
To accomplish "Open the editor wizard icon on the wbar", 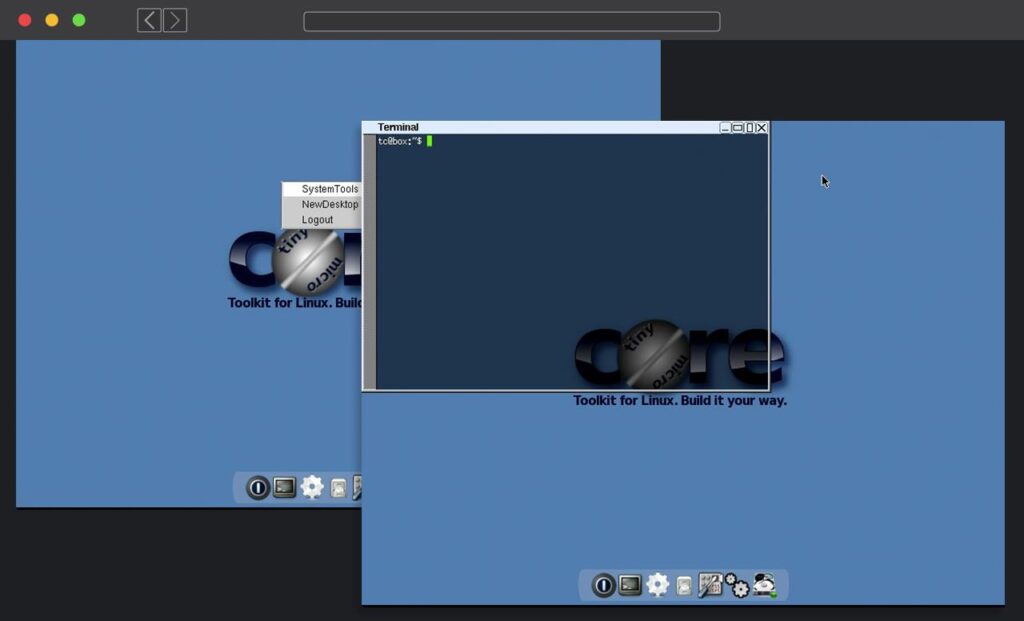I will [710, 585].
